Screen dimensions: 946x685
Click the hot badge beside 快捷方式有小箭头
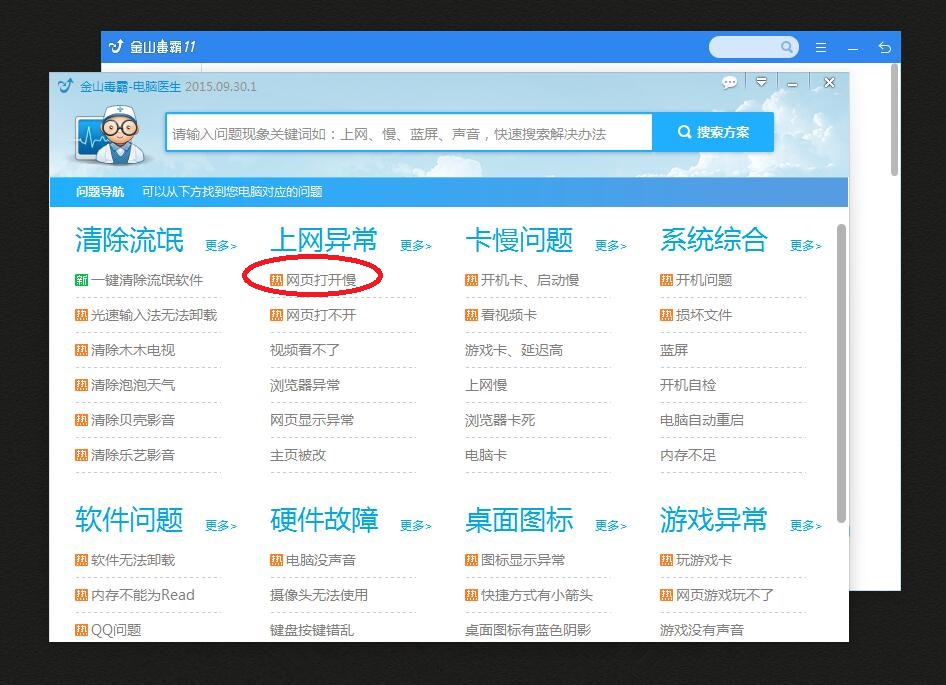(x=471, y=595)
